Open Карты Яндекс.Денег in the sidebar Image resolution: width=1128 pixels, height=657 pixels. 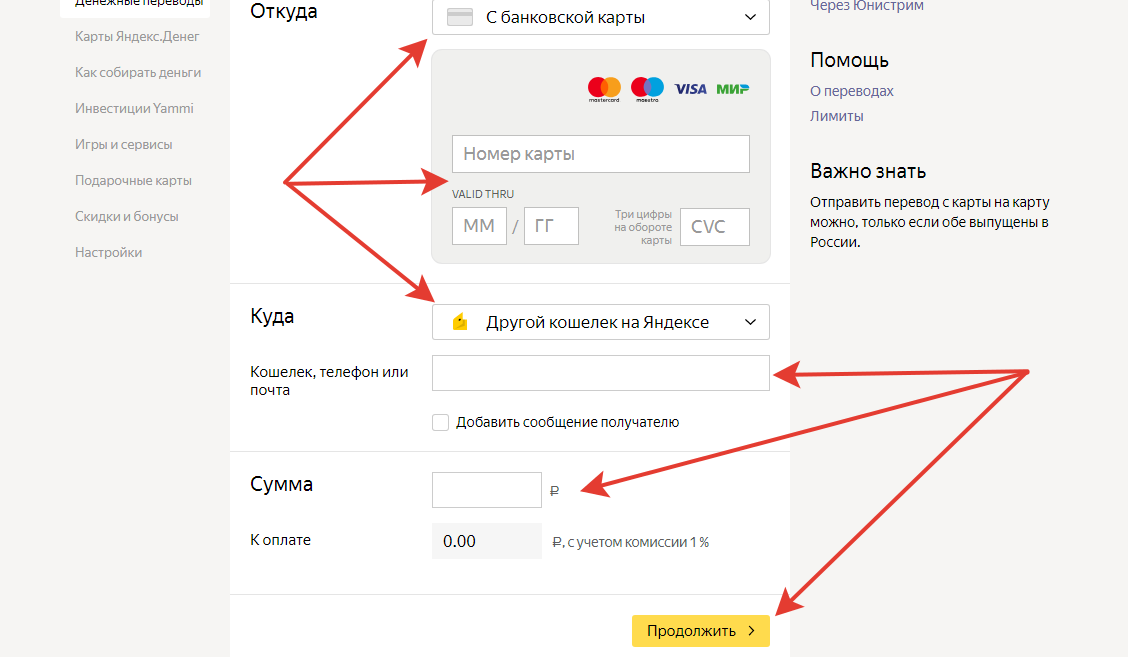click(x=137, y=37)
